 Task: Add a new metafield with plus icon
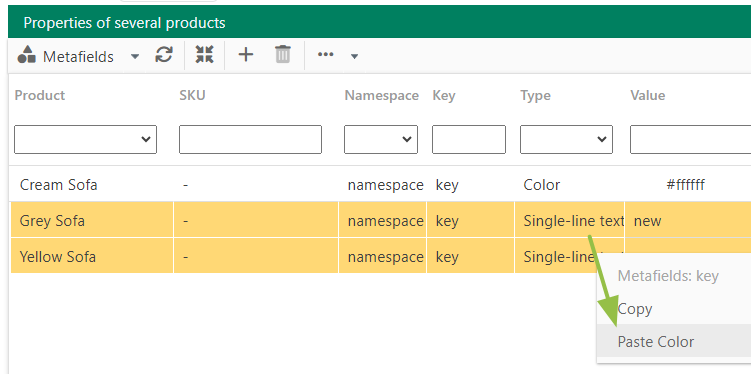pos(246,55)
